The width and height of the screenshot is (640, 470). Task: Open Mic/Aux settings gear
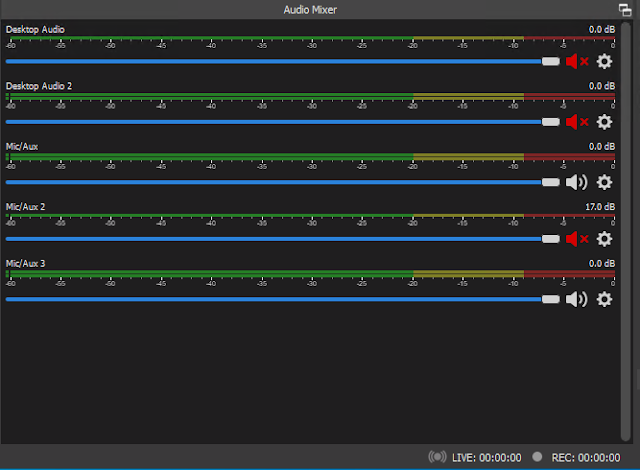604,182
